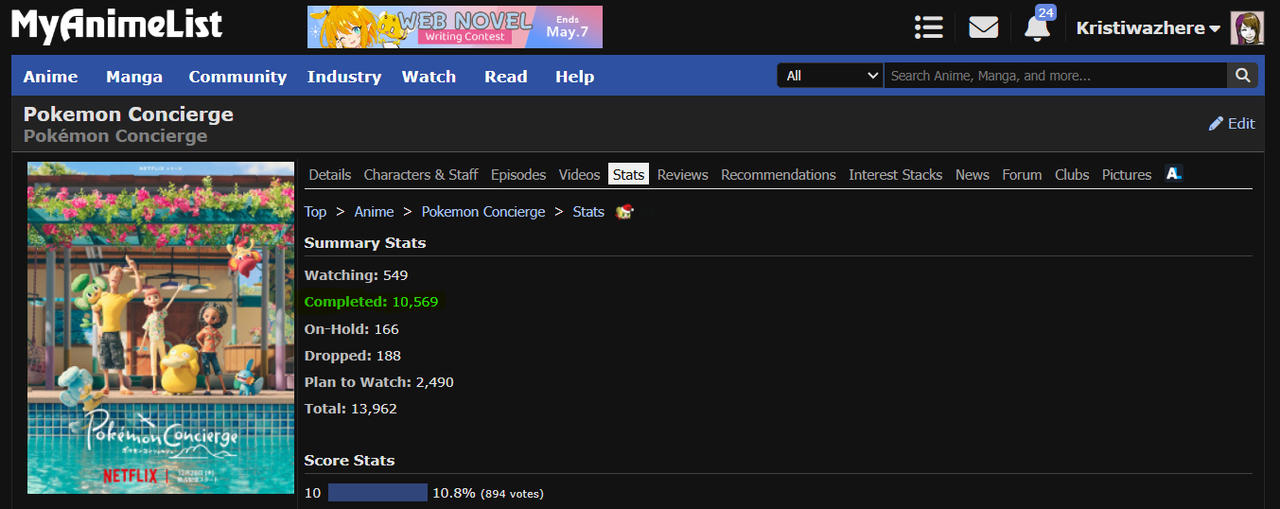Switch to Characters & Staff tab

click(x=421, y=174)
